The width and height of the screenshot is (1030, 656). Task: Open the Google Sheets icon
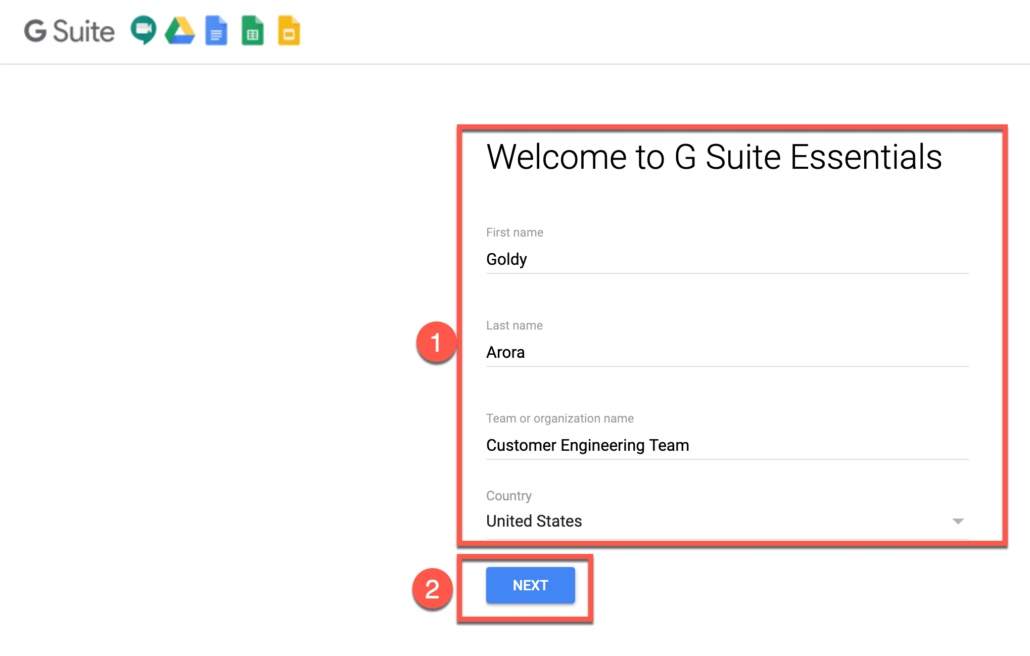(252, 31)
